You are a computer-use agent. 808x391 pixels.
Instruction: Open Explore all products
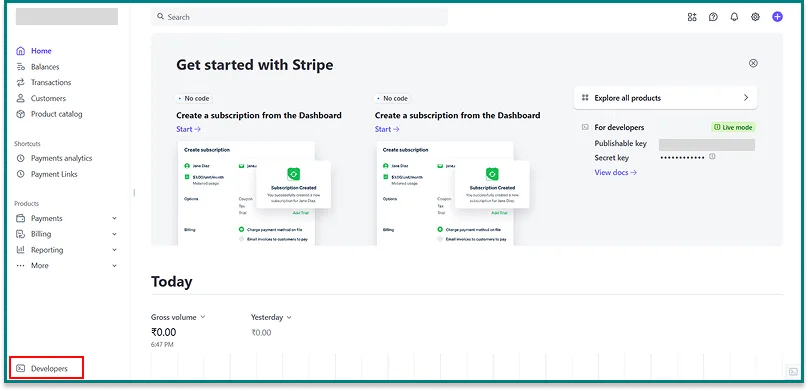665,98
